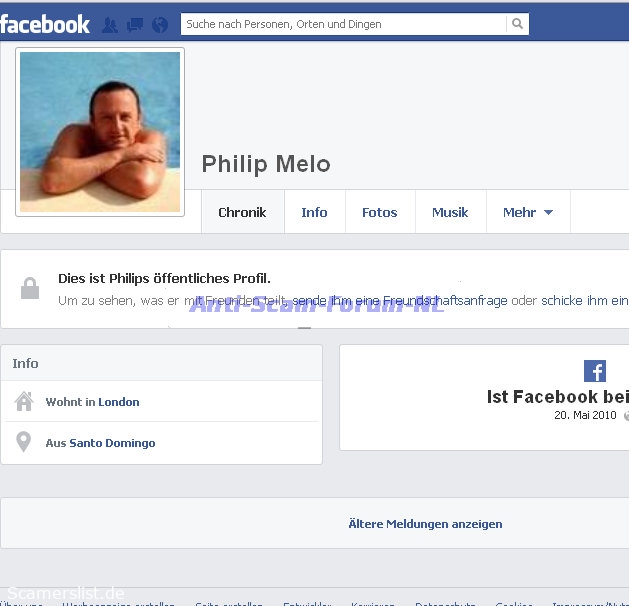Click the blue Facebook square icon in timeline box
This screenshot has height=606, width=629.
(x=595, y=371)
